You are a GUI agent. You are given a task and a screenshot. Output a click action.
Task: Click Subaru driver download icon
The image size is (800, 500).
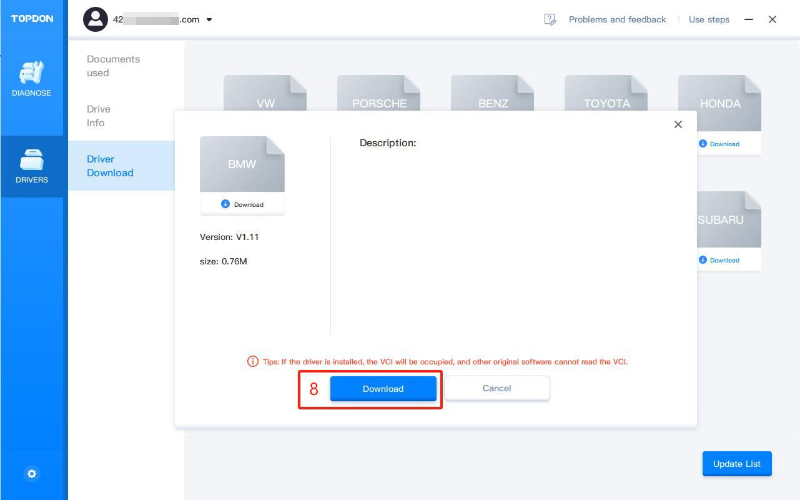click(x=702, y=260)
